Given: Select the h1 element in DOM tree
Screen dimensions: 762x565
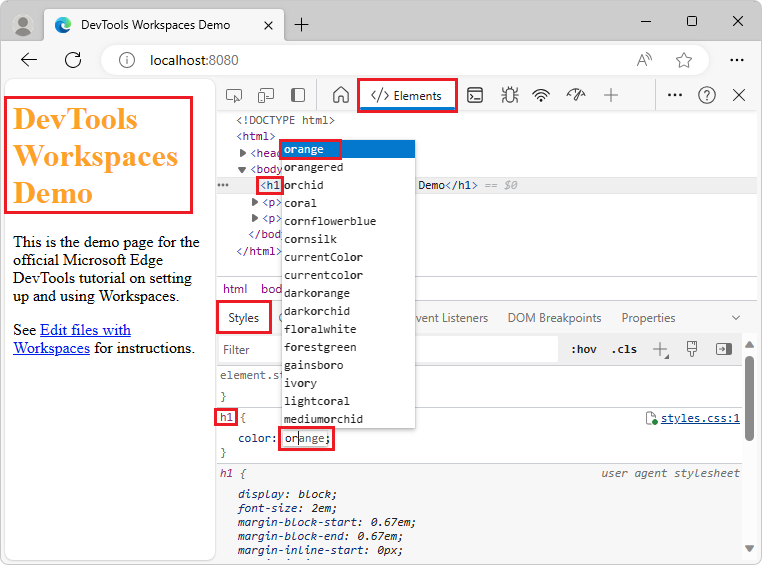Looking at the screenshot, I should [270, 185].
